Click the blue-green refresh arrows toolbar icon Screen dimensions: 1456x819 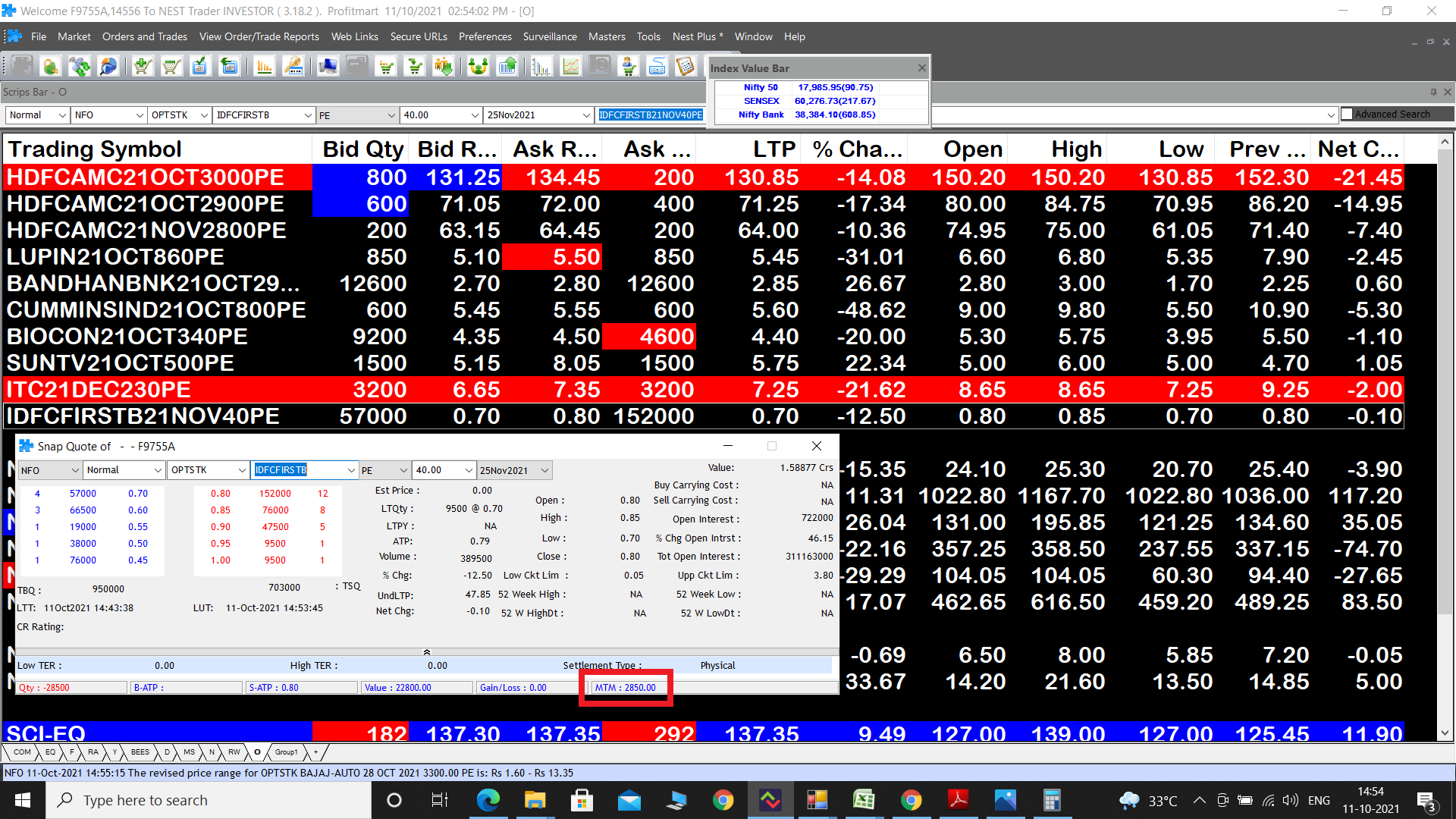click(80, 67)
